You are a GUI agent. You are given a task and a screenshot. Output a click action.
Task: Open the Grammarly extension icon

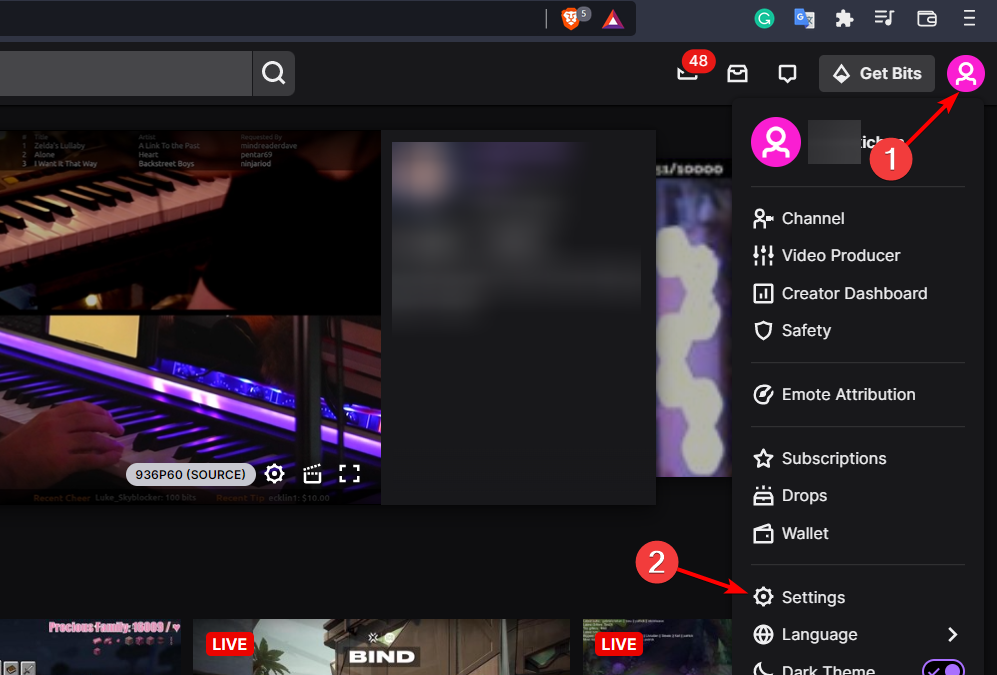point(764,19)
